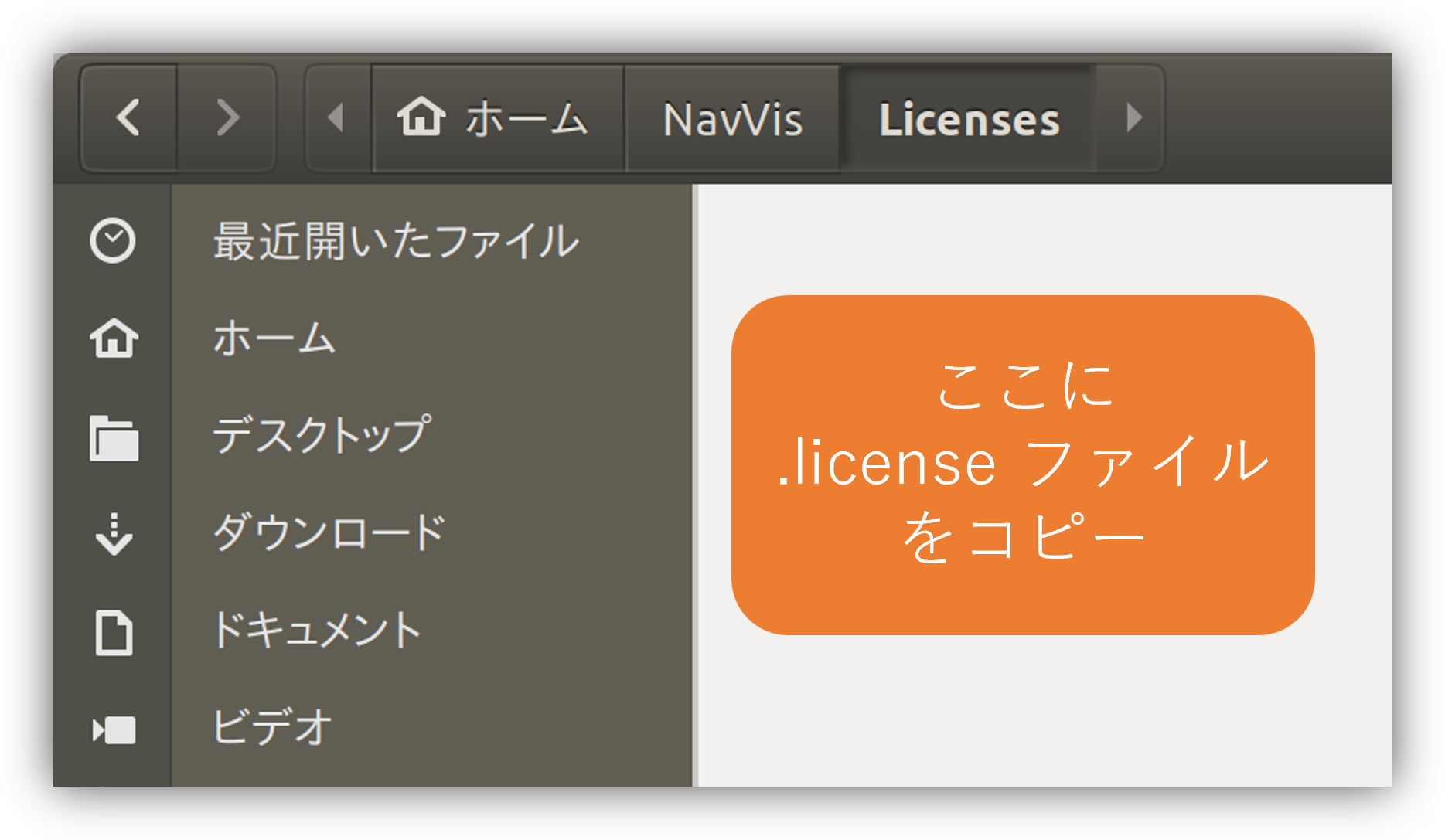Select the Licenses path bar segment
This screenshot has height=840, width=1445.
tap(969, 118)
